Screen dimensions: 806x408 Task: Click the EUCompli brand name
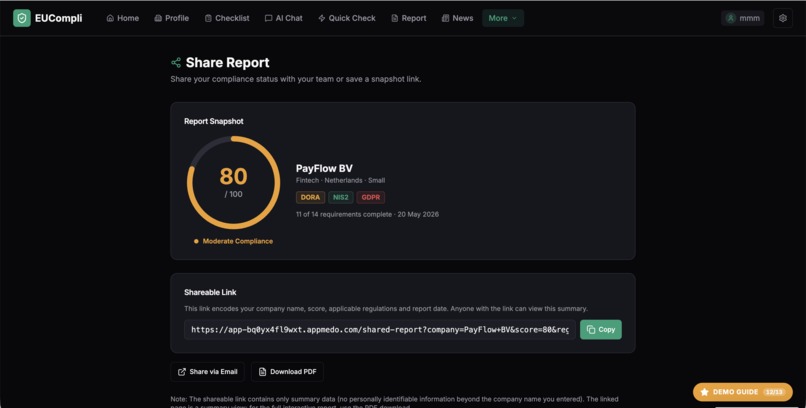coord(59,18)
